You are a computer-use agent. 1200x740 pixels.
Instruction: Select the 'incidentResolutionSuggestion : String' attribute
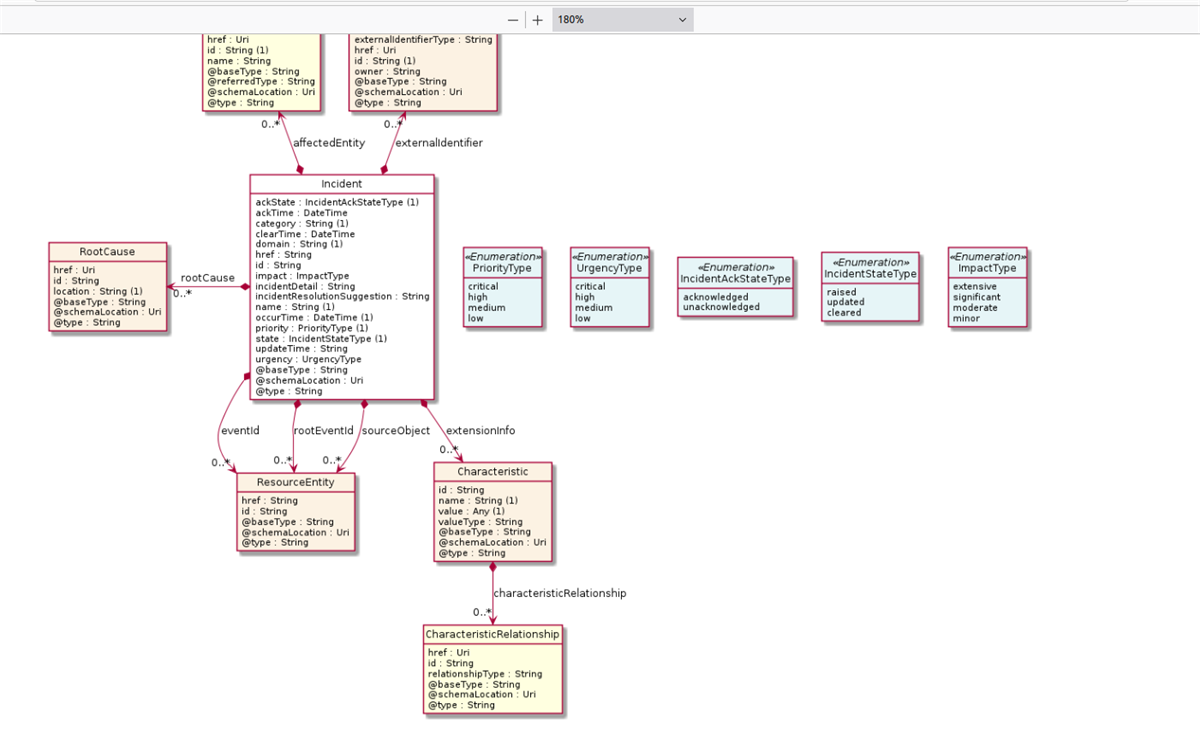(x=342, y=296)
